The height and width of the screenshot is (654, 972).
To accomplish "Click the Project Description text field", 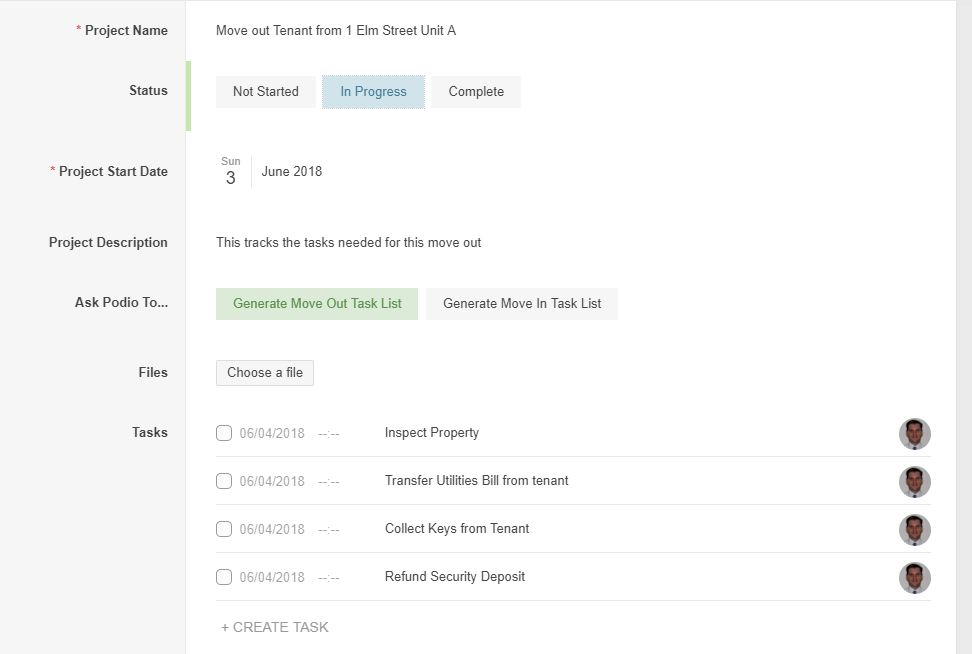I will click(348, 243).
